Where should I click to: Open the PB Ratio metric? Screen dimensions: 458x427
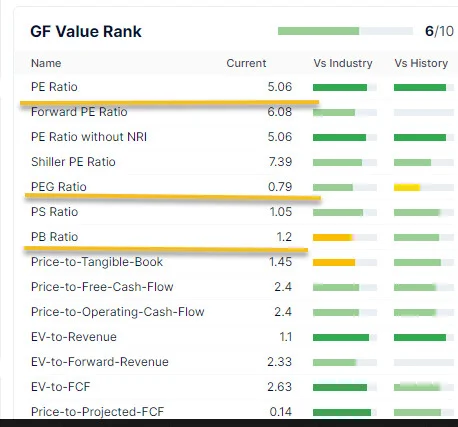[55, 237]
